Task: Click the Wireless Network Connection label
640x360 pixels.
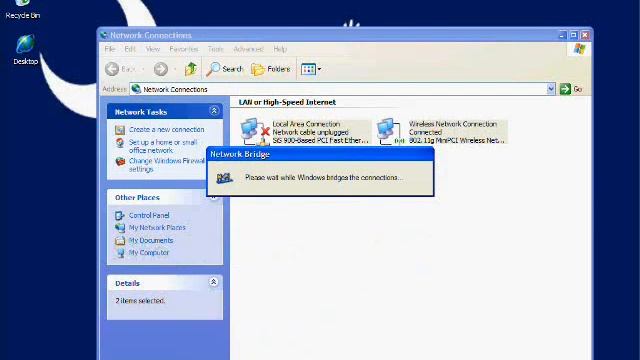Action: pyautogui.click(x=453, y=124)
